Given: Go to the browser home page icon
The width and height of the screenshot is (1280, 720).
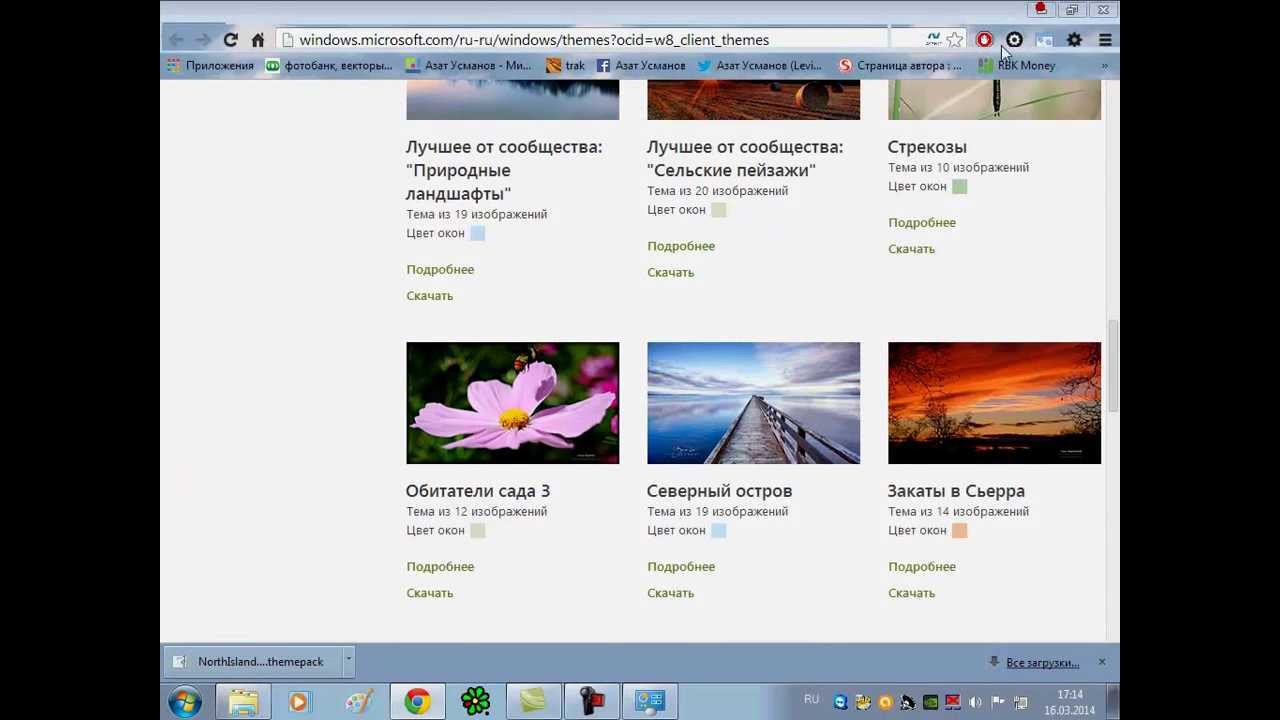Looking at the screenshot, I should 257,40.
